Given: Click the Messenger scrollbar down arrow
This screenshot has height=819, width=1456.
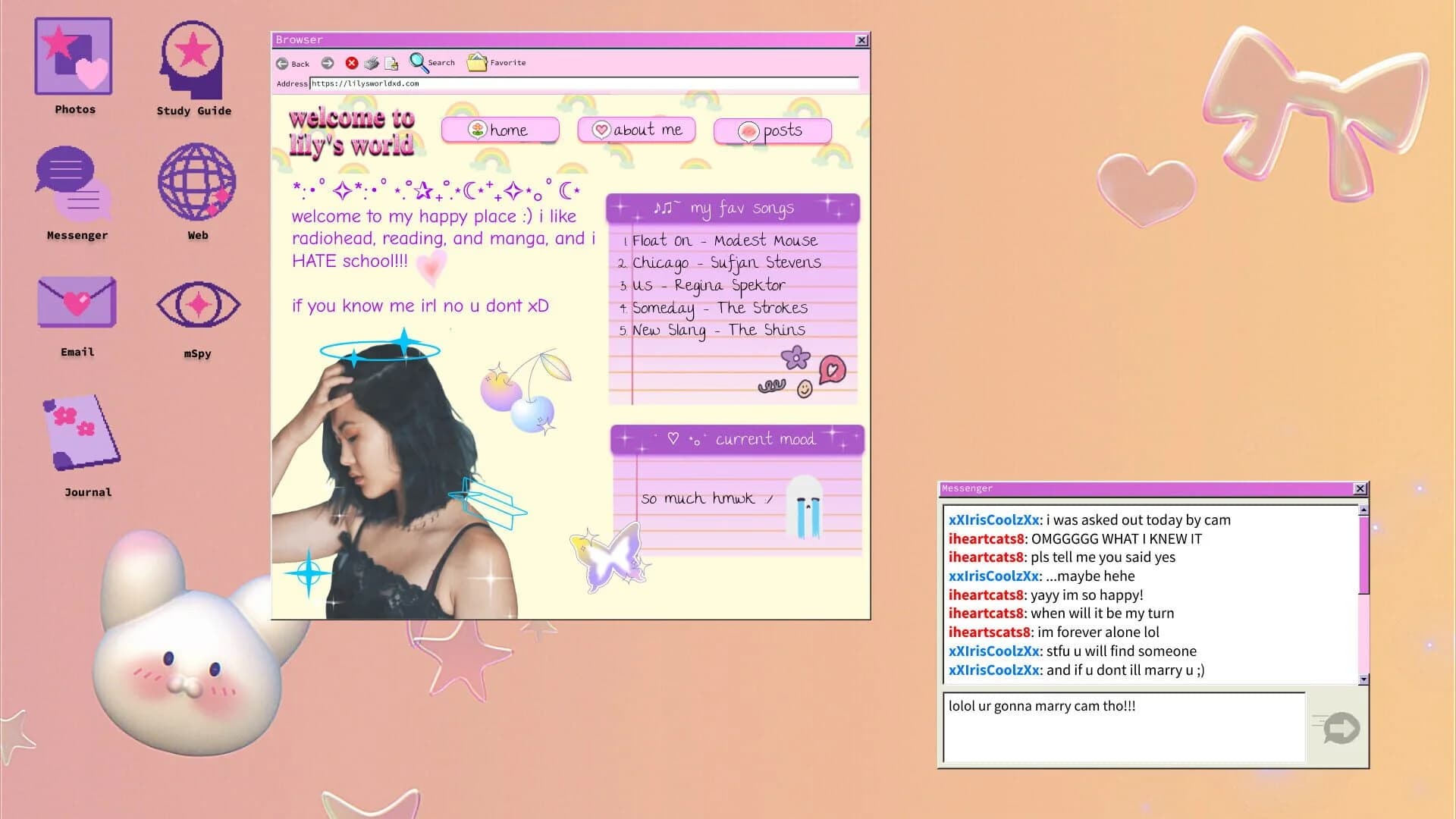Looking at the screenshot, I should 1362,675.
